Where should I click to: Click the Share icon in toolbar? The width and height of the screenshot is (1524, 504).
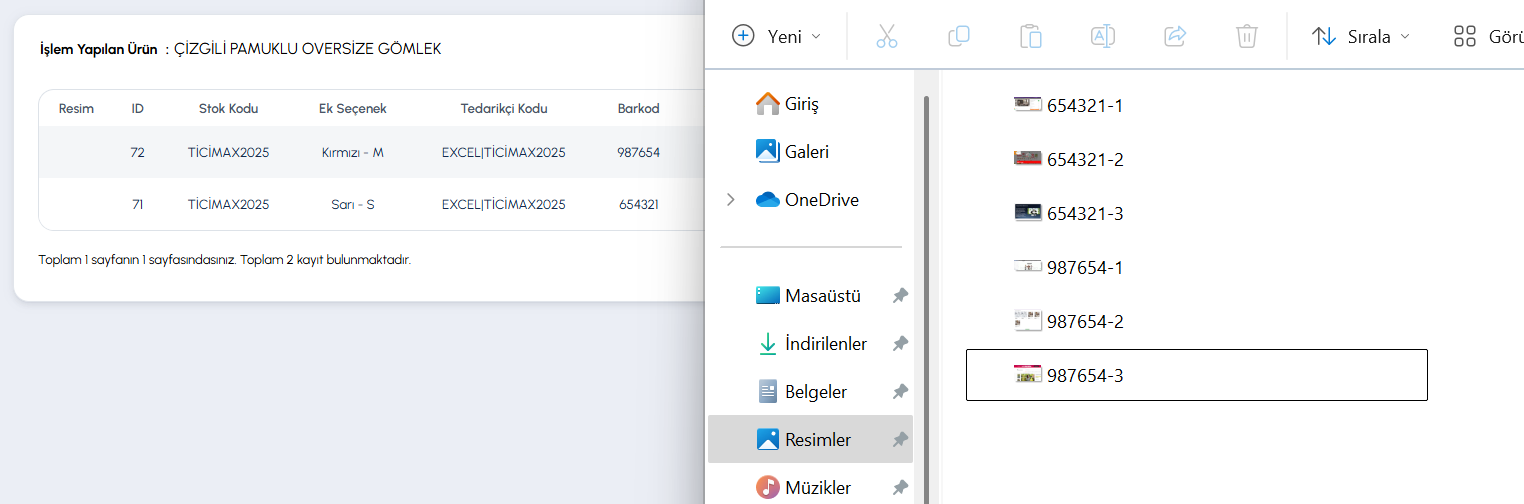point(1175,37)
